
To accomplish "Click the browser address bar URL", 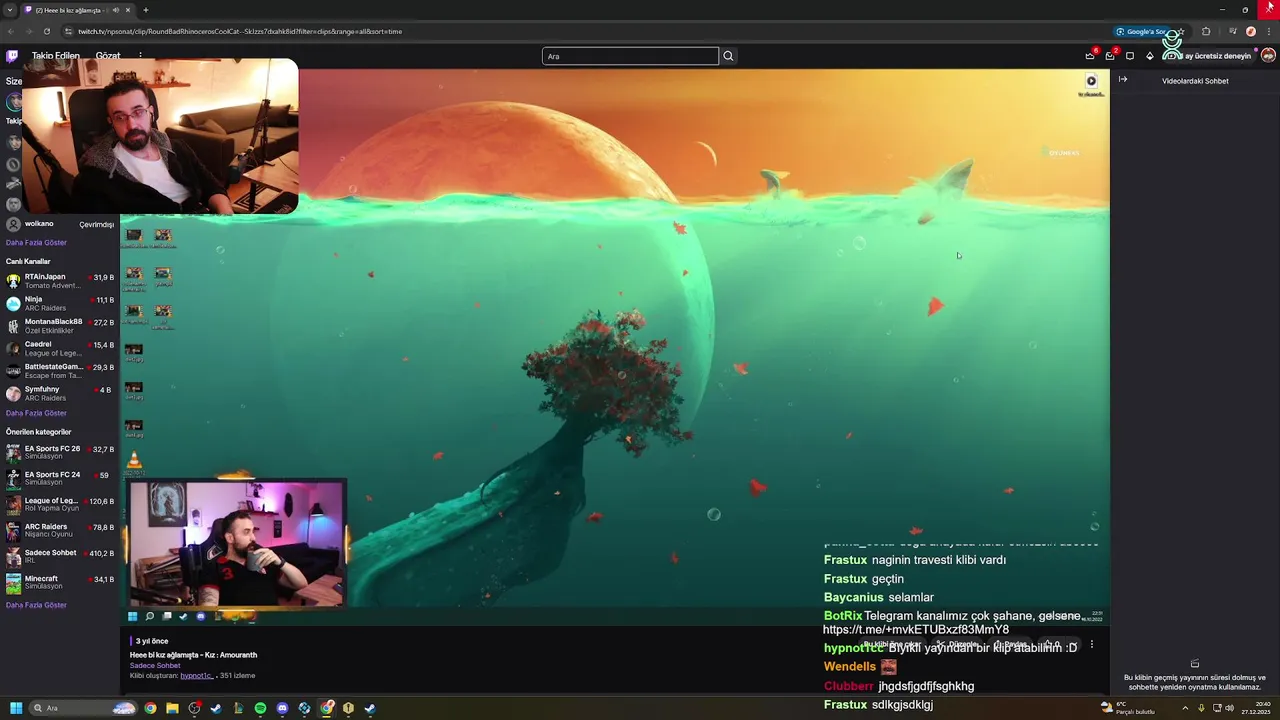I will pos(240,31).
